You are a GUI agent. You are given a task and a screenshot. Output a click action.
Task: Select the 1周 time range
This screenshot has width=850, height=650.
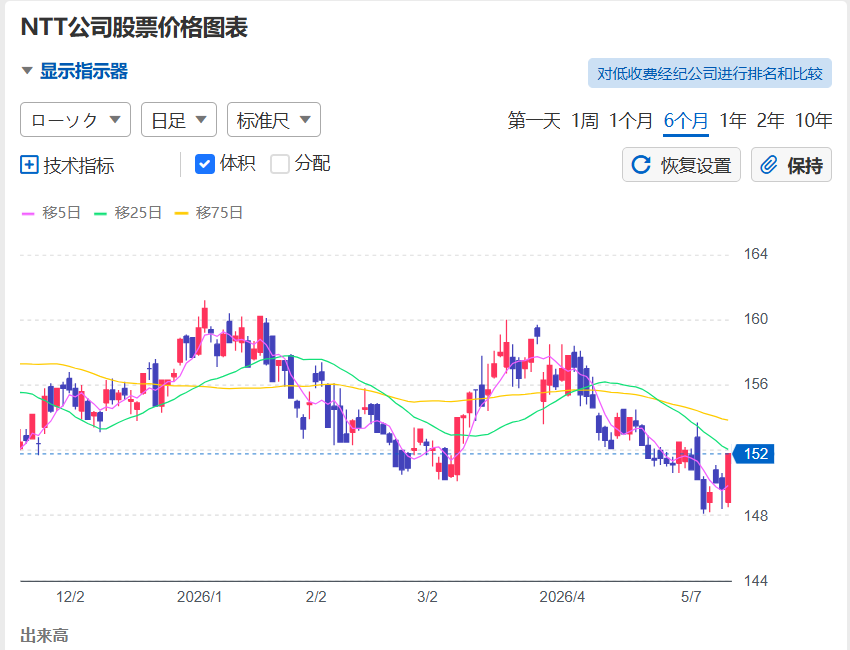point(584,120)
